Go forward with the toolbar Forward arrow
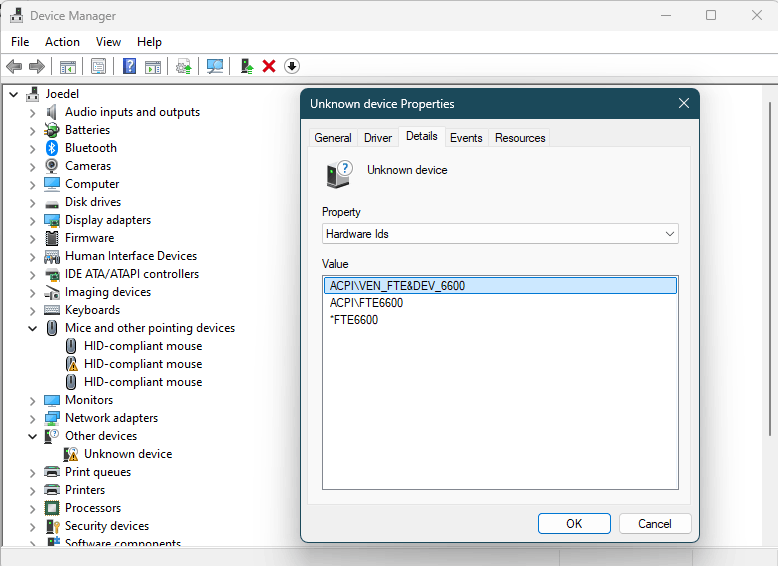 tap(37, 66)
